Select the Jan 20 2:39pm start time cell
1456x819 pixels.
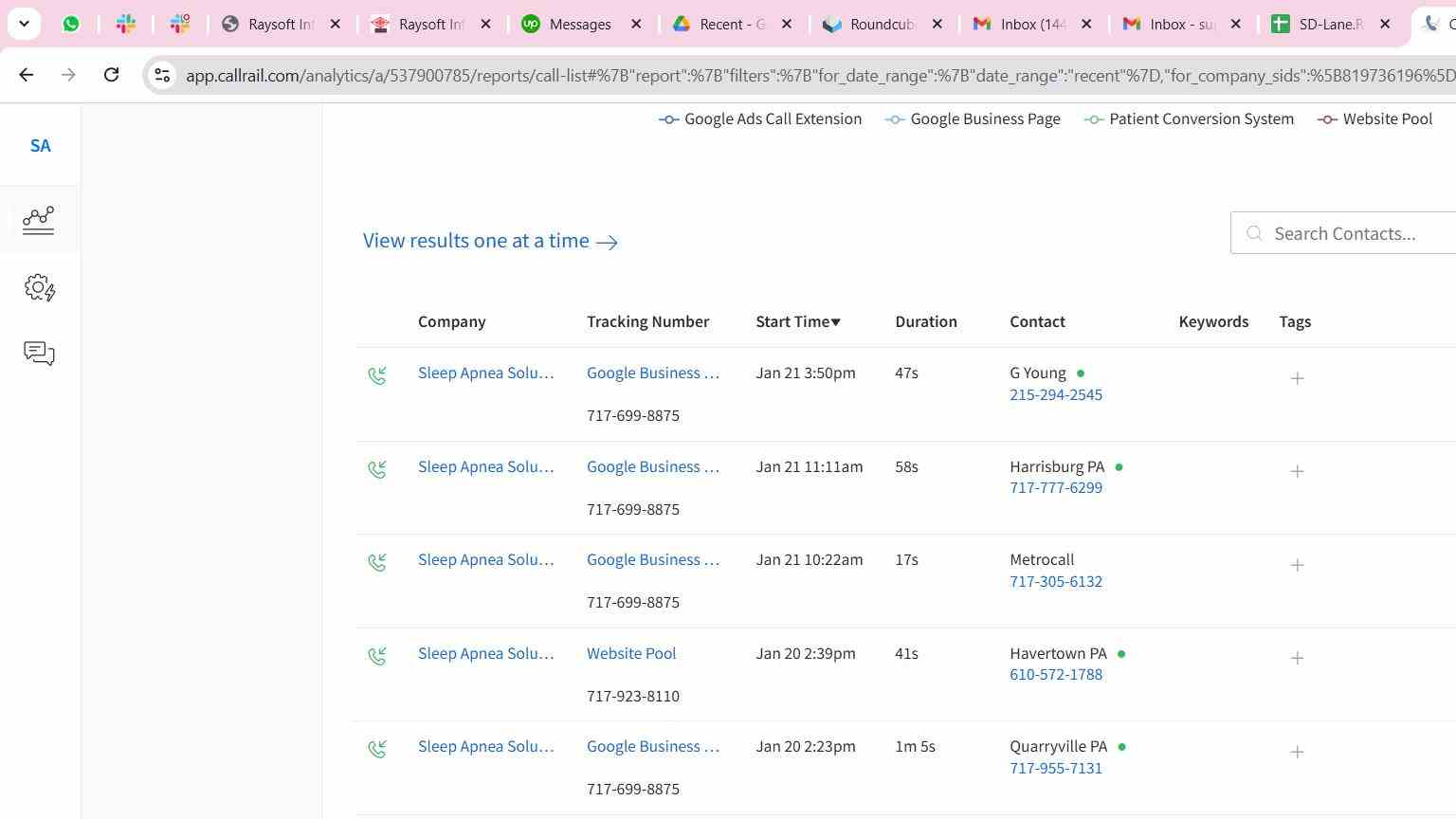pyautogui.click(x=806, y=654)
